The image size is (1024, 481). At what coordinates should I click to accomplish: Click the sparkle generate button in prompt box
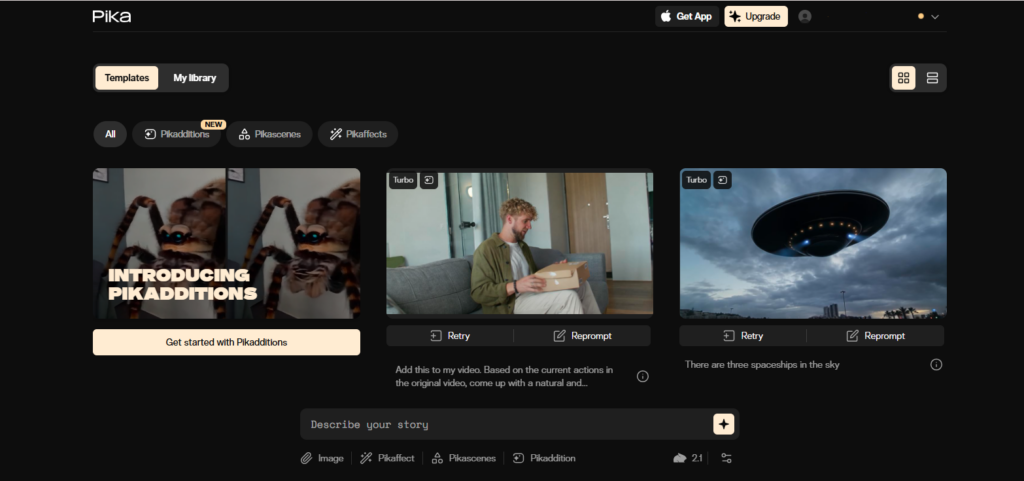point(723,424)
